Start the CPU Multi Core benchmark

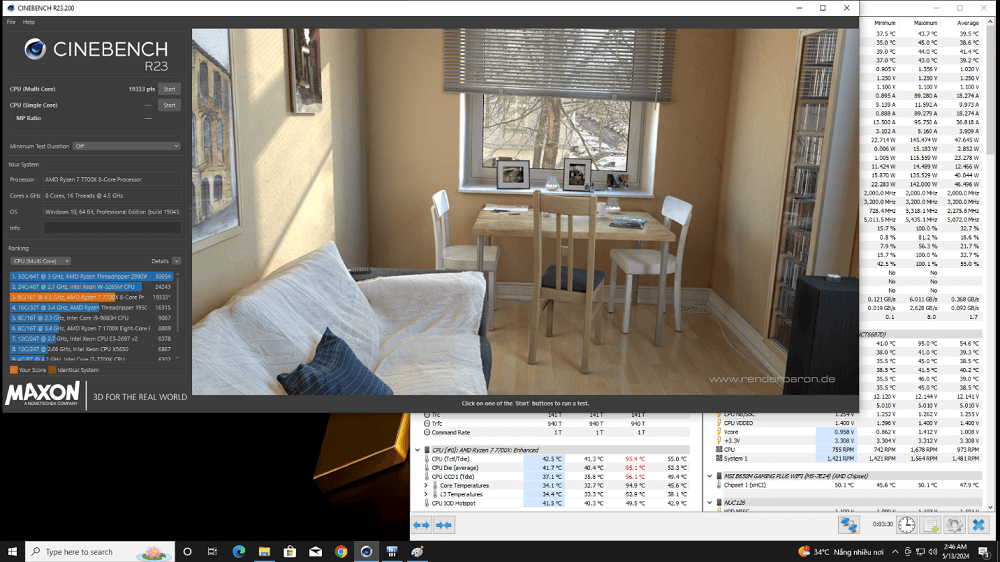169,89
